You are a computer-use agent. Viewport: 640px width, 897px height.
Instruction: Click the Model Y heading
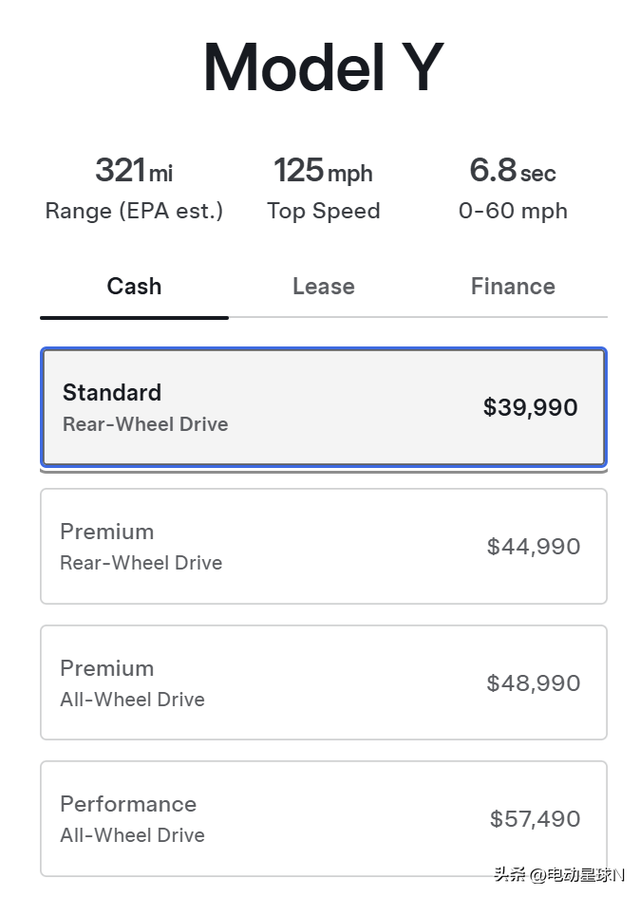pyautogui.click(x=323, y=68)
